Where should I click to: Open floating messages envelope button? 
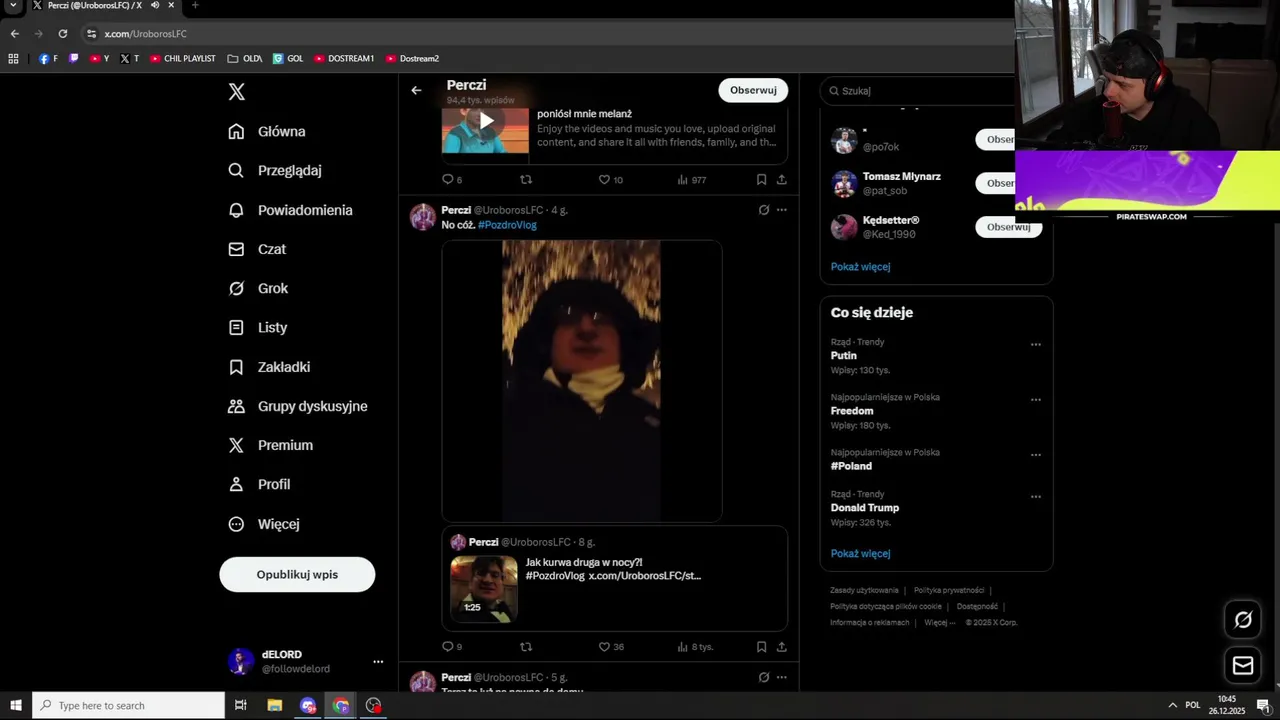[x=1243, y=665]
